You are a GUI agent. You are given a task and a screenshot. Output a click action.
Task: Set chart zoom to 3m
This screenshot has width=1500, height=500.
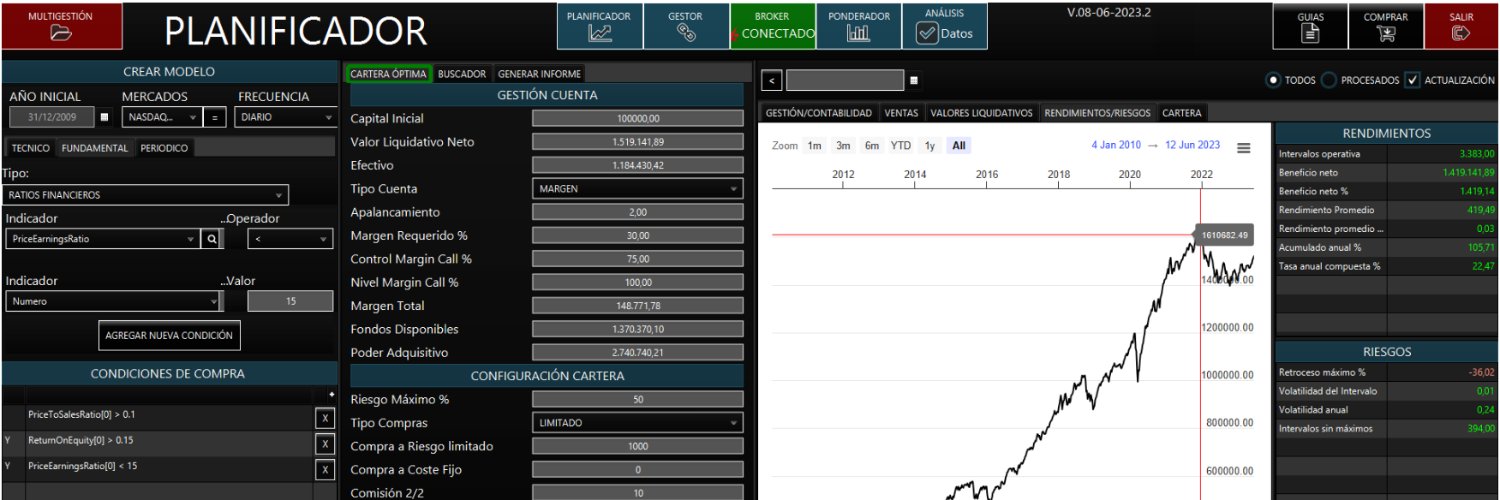844,146
